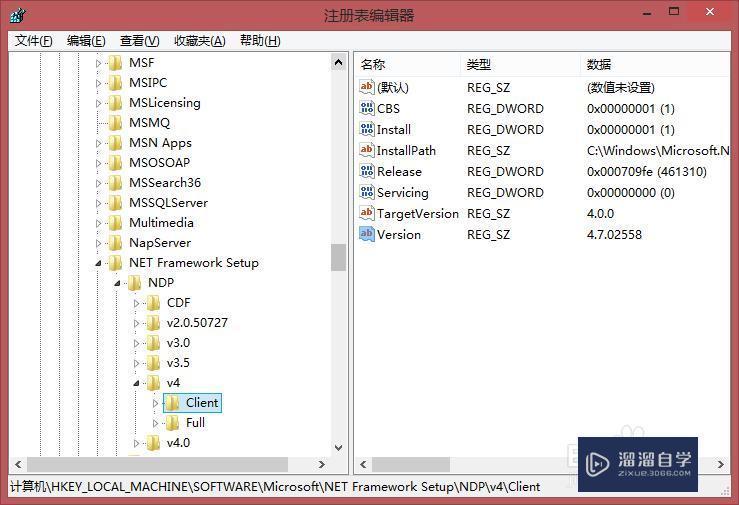739x505 pixels.
Task: Click the tree pane scroll down arrow
Action: point(338,448)
